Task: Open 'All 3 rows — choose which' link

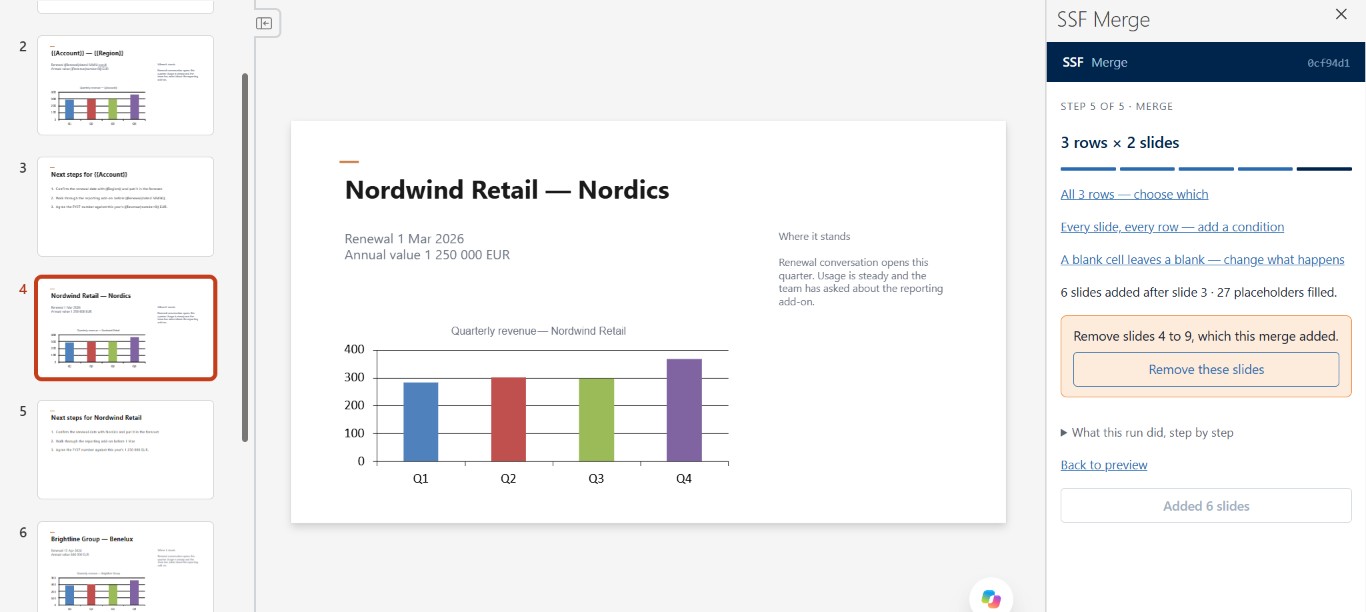Action: click(x=1134, y=194)
